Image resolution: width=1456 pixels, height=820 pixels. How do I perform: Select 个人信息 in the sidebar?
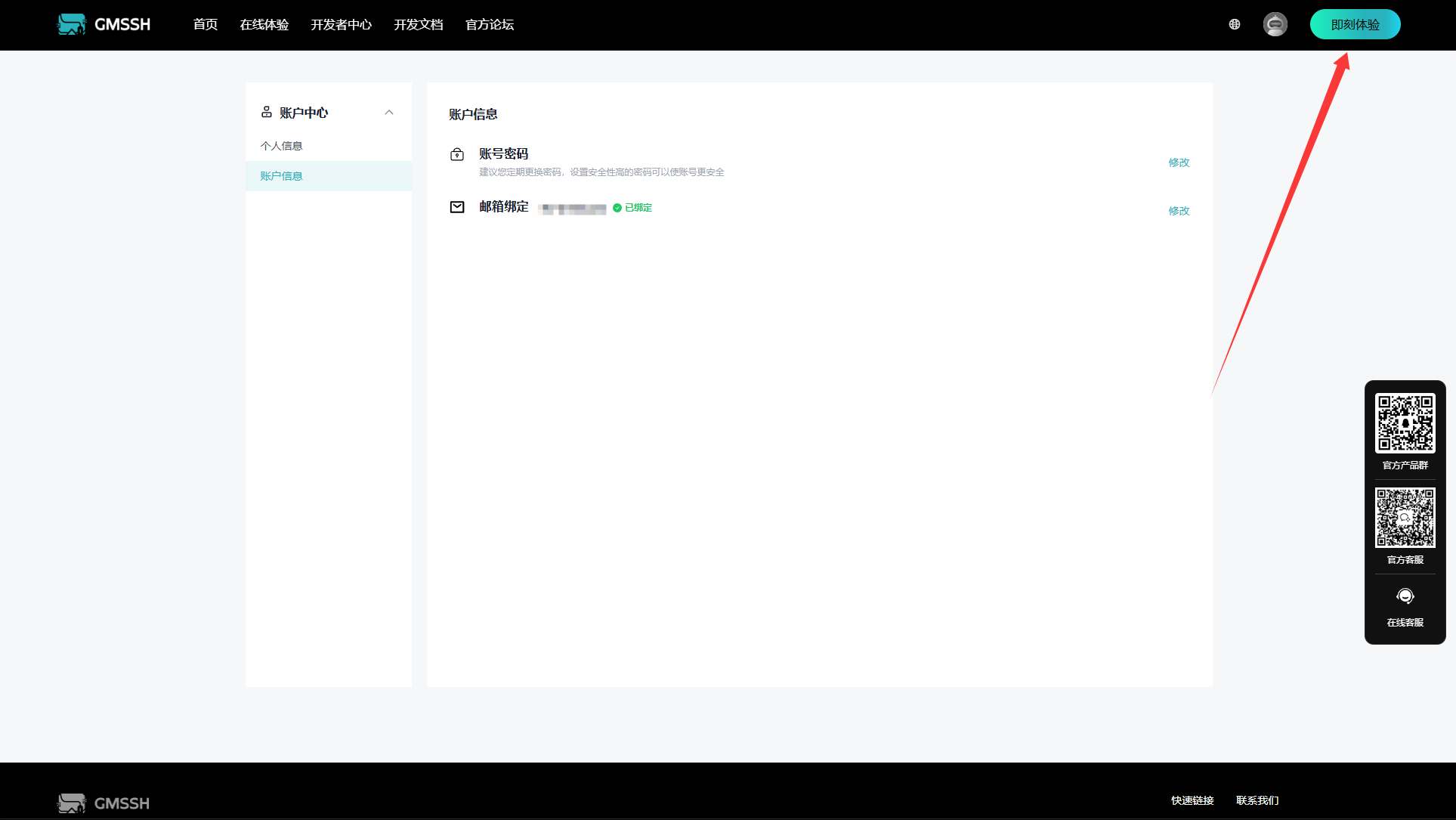pyautogui.click(x=281, y=146)
